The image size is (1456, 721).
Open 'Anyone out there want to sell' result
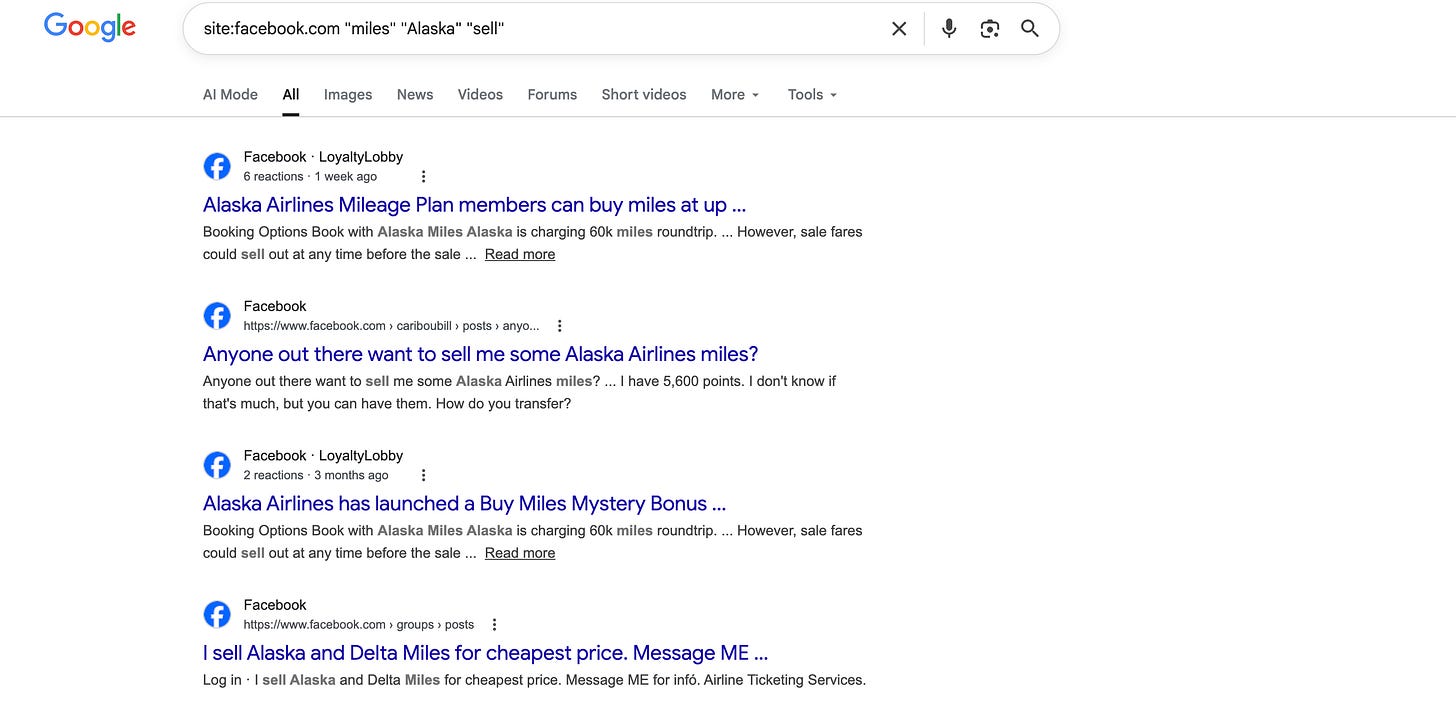pyautogui.click(x=481, y=354)
